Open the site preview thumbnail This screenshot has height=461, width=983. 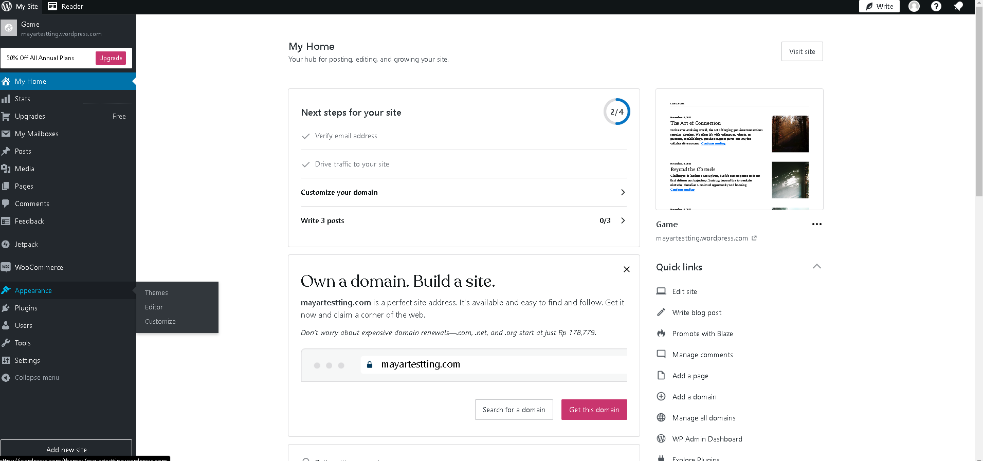point(739,149)
